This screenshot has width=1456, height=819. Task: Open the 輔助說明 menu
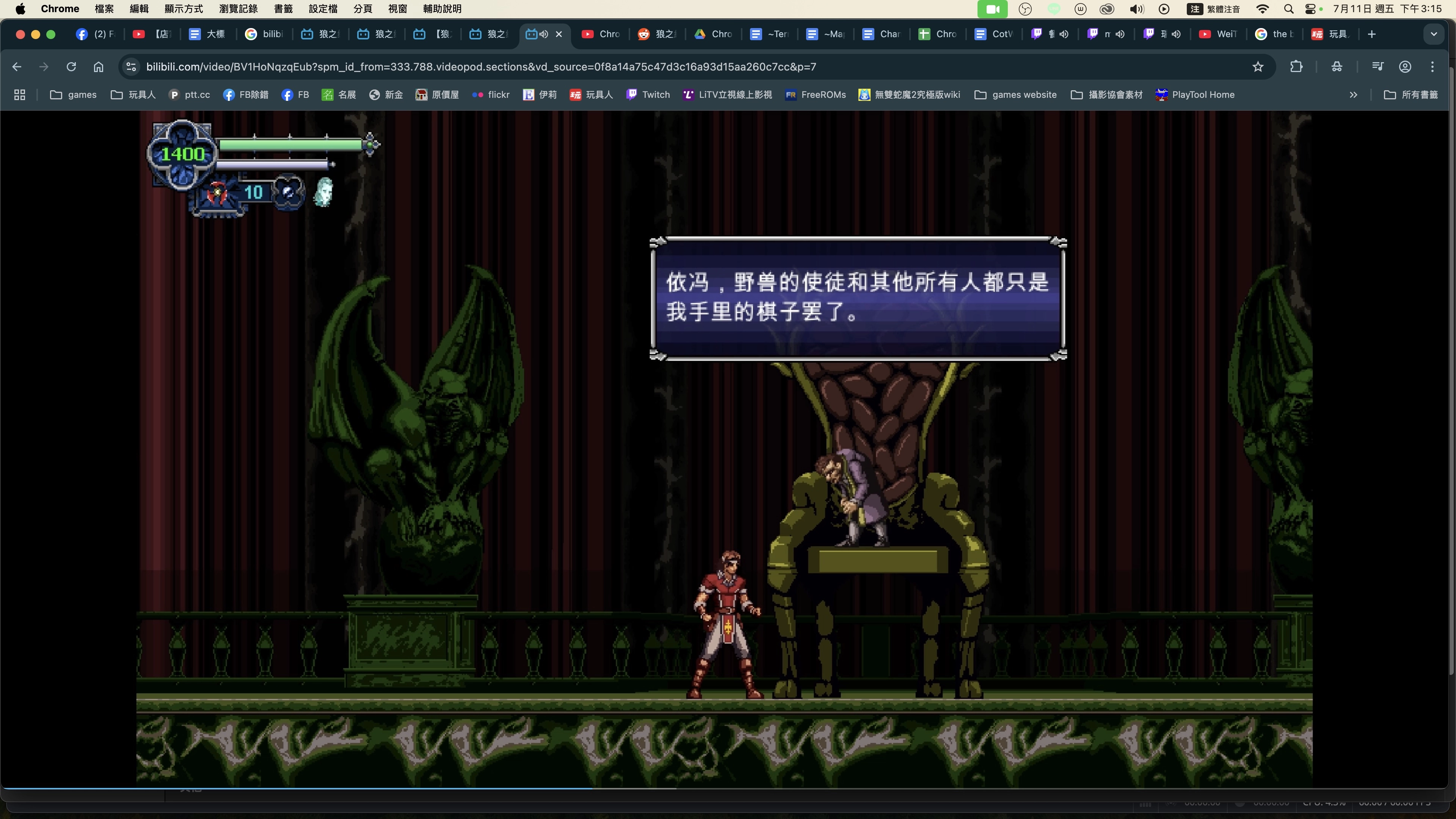tap(442, 9)
